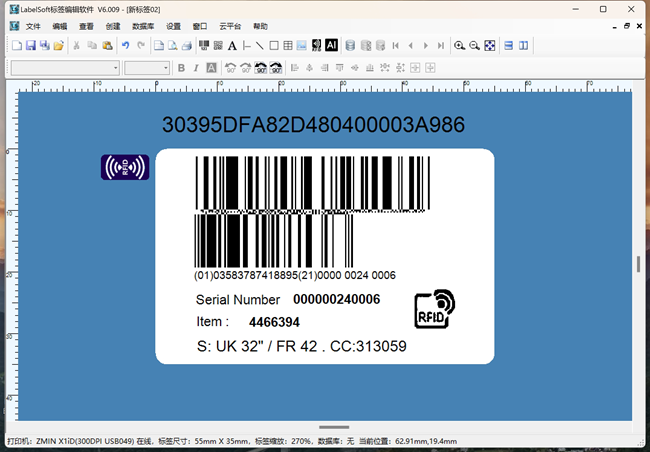Screen dimensions: 650x452
Task: Select the rectangle drawing tool
Action: [x=274, y=46]
